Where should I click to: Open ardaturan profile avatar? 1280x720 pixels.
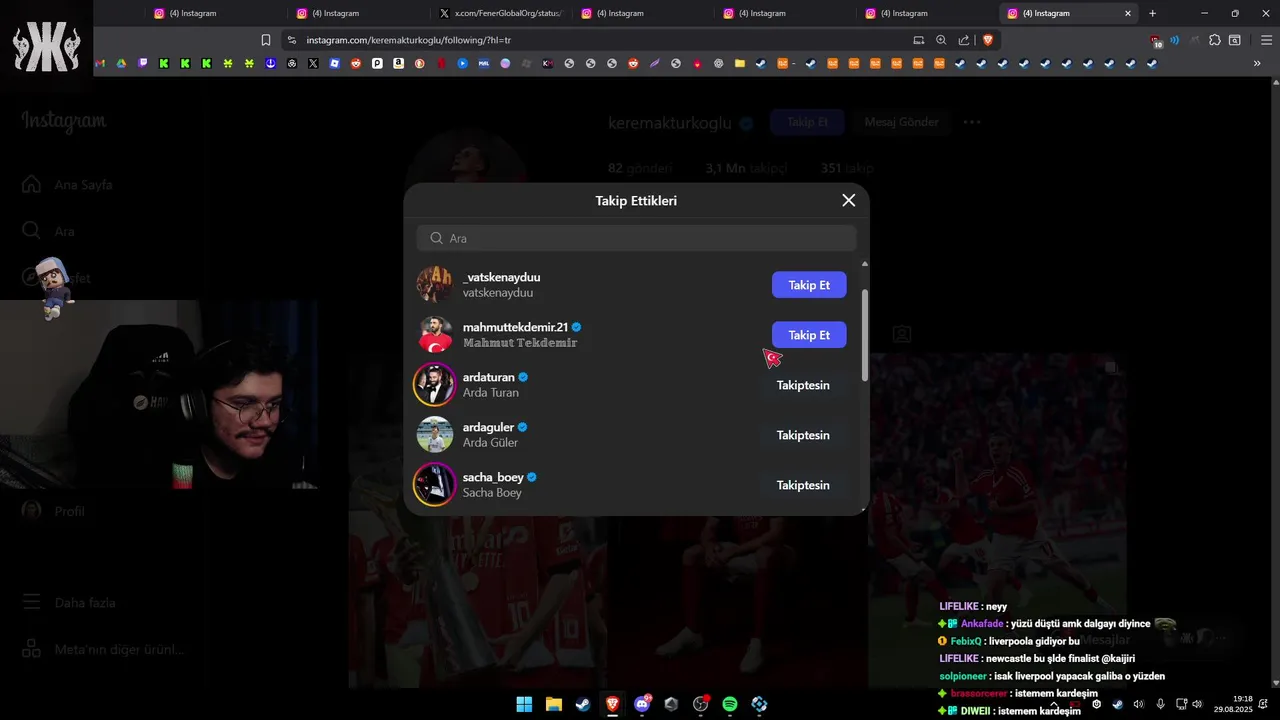[x=435, y=384]
